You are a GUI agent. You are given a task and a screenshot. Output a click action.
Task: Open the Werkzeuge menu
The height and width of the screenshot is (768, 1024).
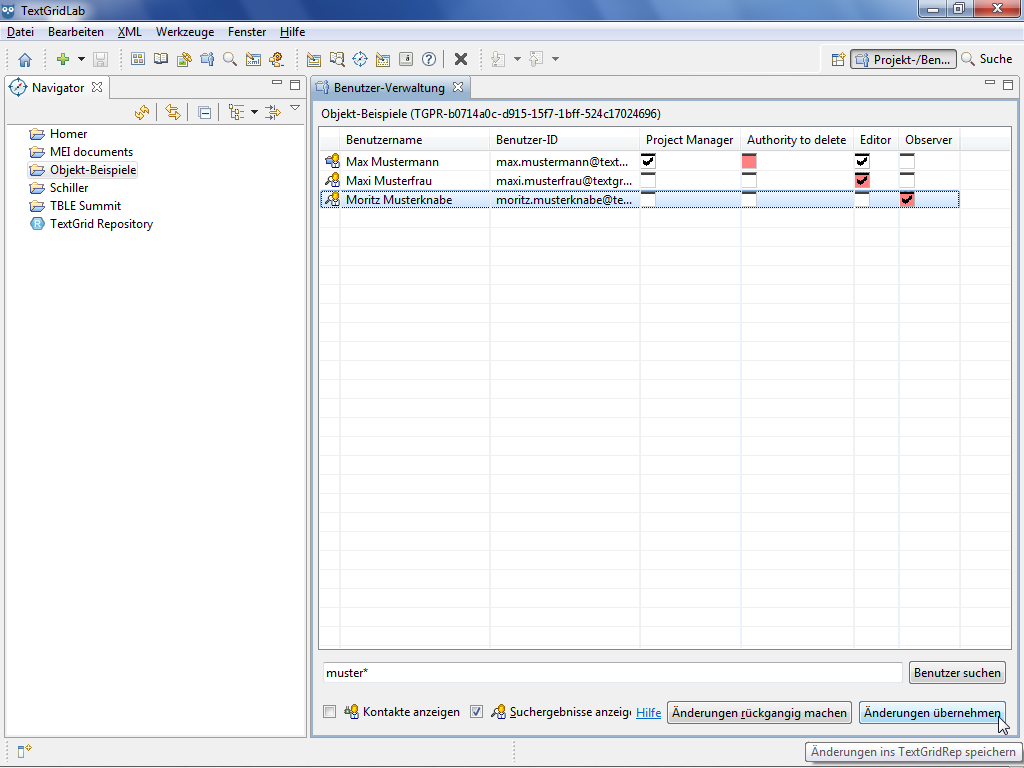click(x=184, y=32)
